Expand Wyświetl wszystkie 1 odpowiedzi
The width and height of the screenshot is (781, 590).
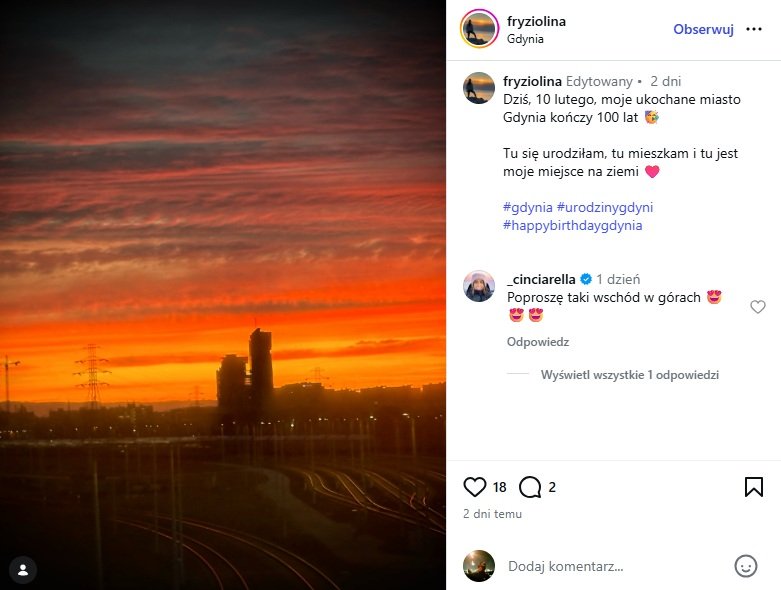click(x=629, y=375)
